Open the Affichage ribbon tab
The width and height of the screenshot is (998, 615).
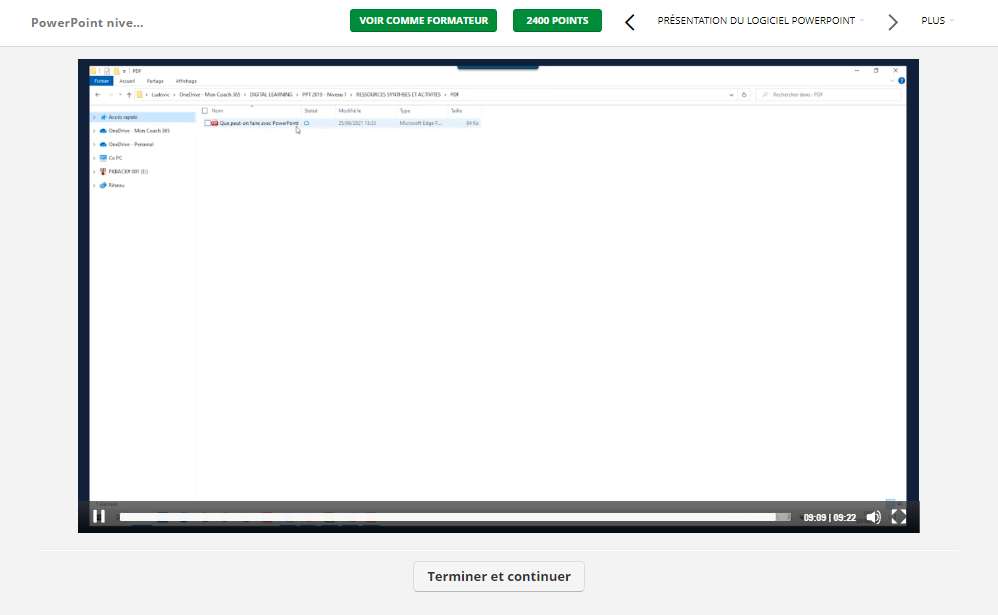click(186, 81)
